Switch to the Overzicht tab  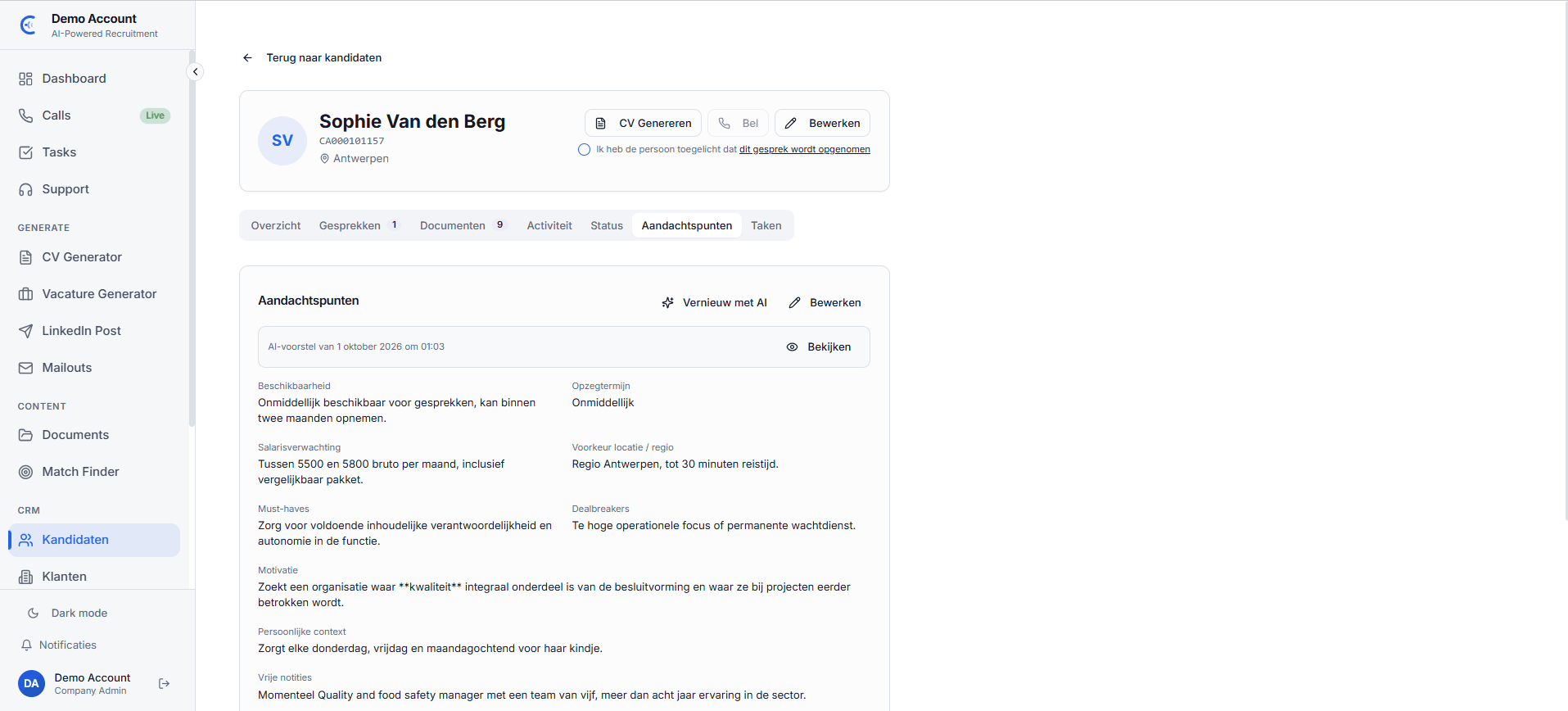point(276,225)
